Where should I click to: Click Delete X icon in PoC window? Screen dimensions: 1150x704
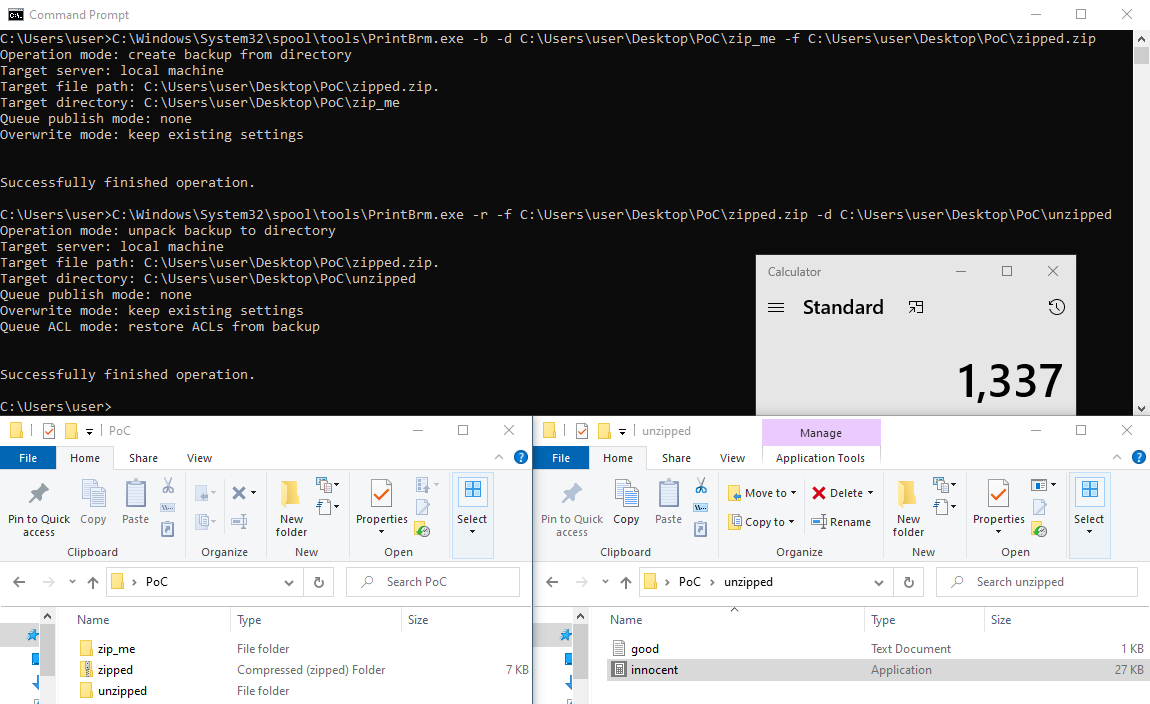[239, 493]
